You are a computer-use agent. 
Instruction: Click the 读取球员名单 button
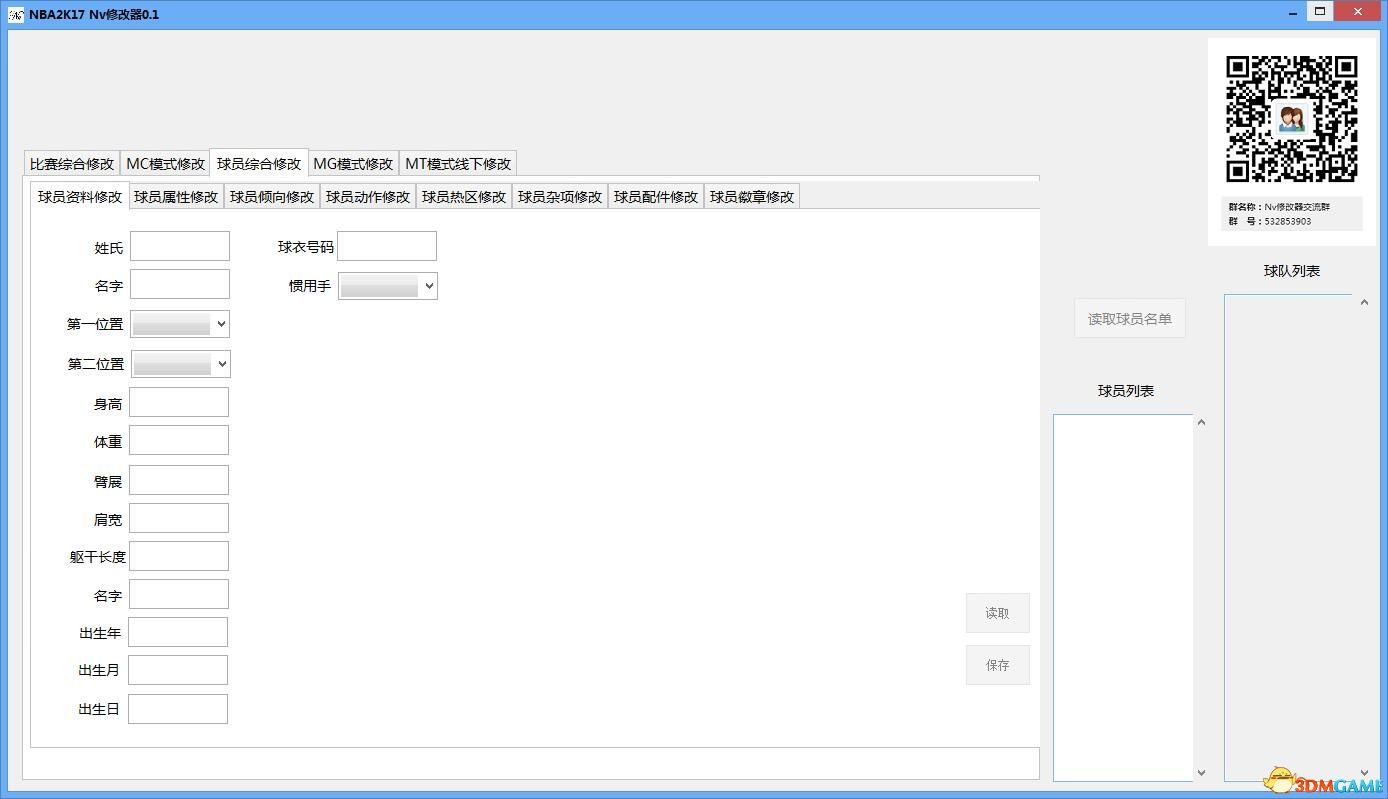[1130, 319]
